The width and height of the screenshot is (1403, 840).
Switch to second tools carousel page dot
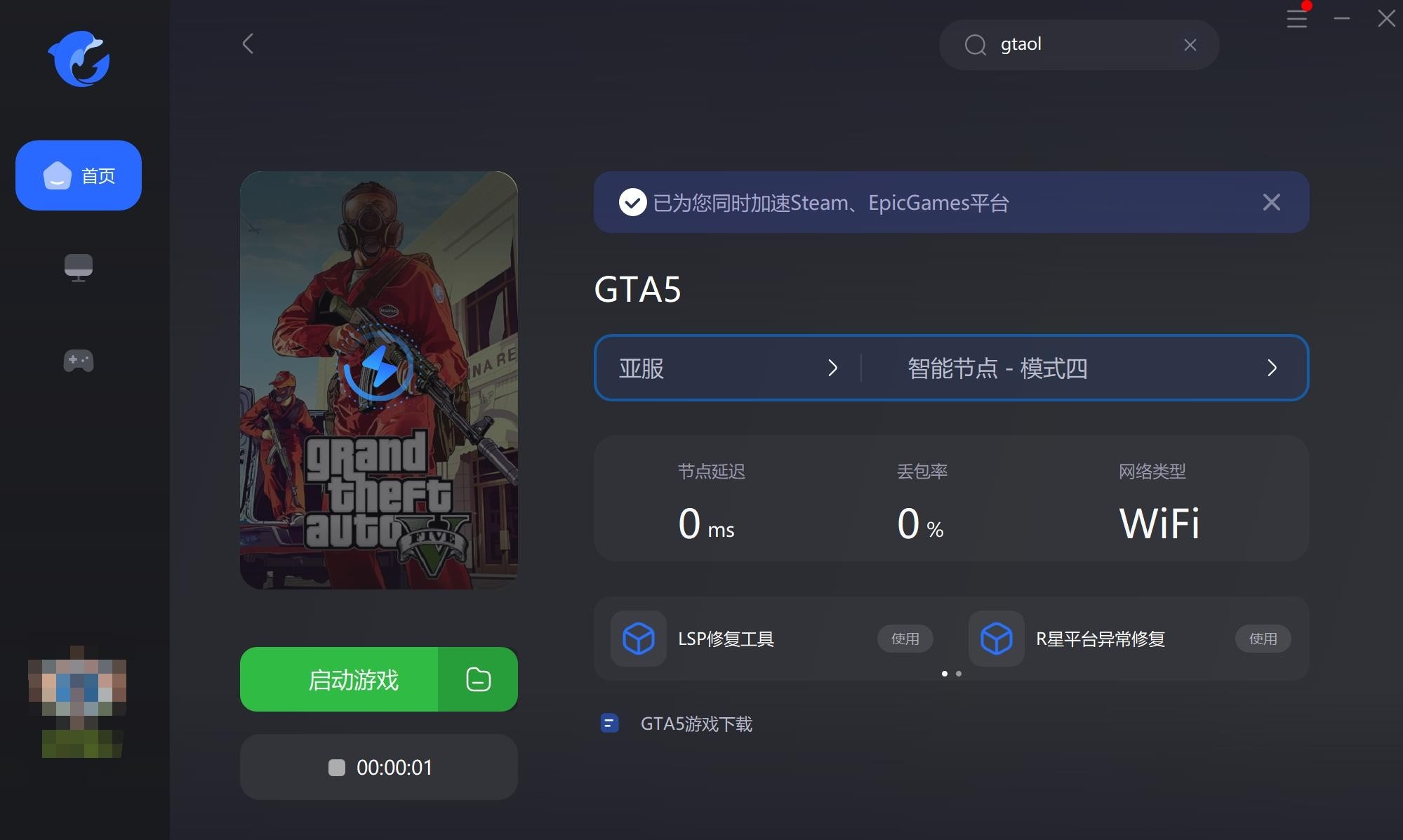pyautogui.click(x=959, y=674)
